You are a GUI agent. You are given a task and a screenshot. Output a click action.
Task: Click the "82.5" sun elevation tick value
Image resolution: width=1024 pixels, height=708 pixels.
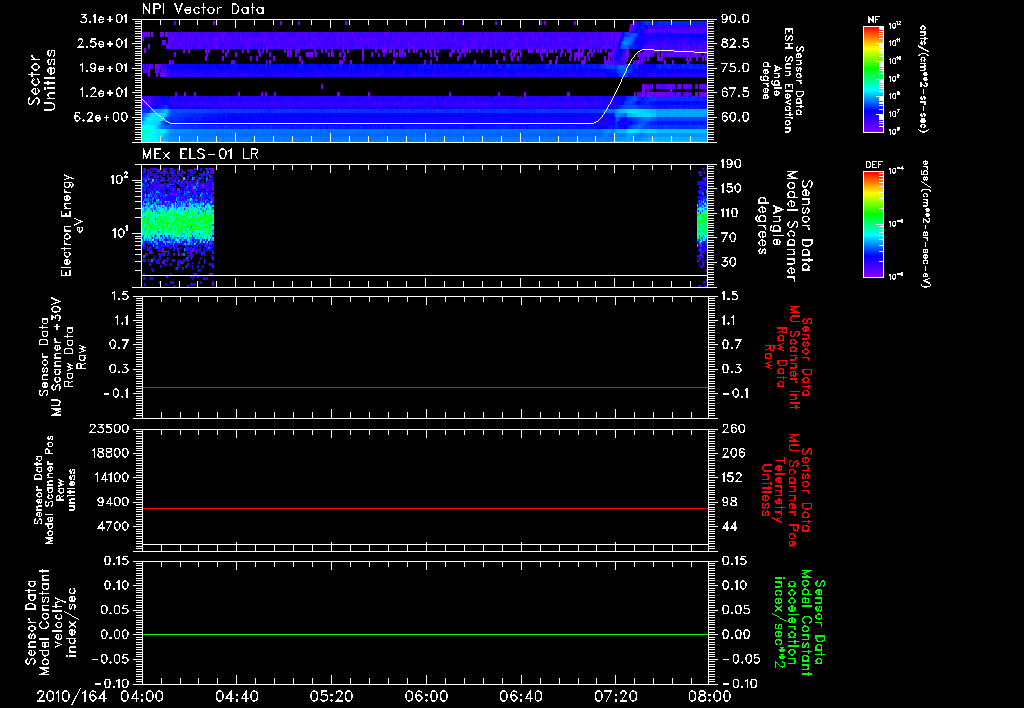click(735, 43)
